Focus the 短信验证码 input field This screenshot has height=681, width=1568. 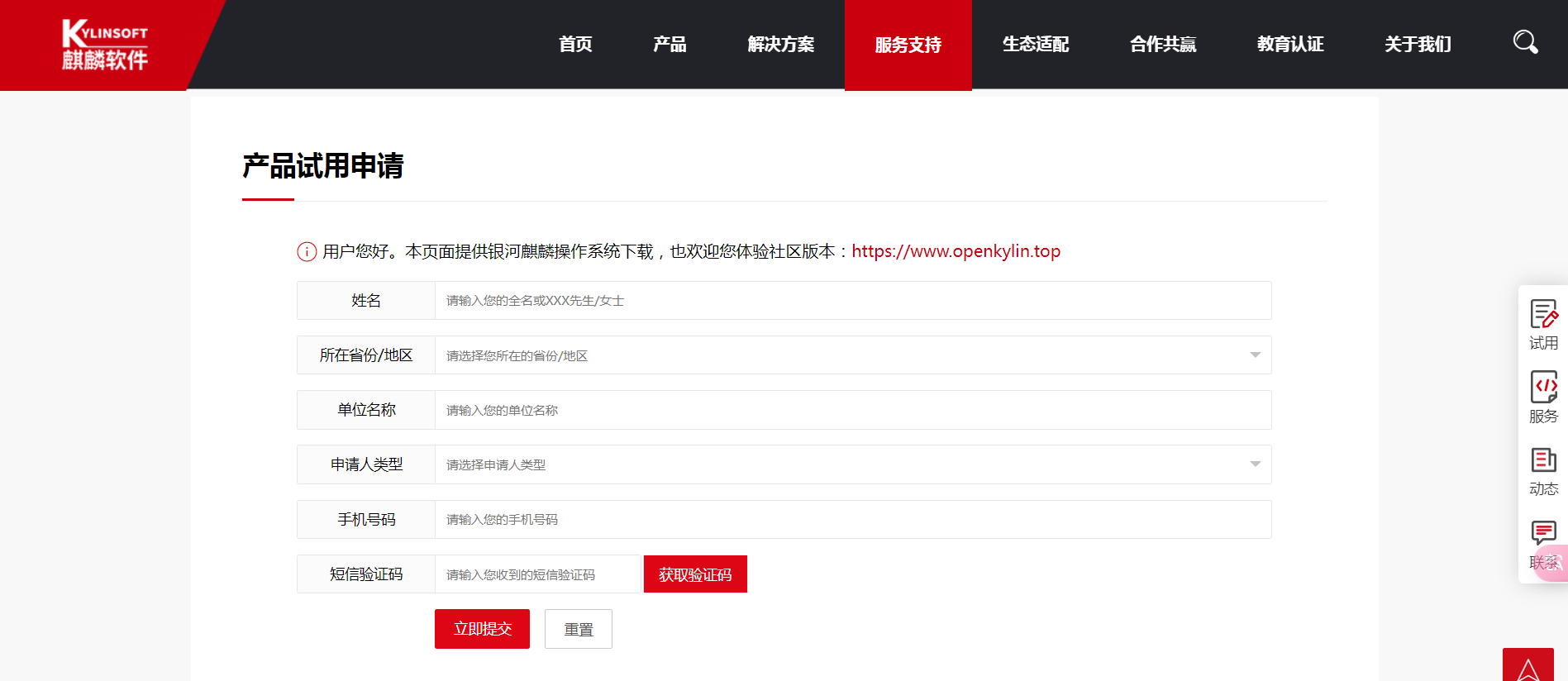pyautogui.click(x=538, y=574)
